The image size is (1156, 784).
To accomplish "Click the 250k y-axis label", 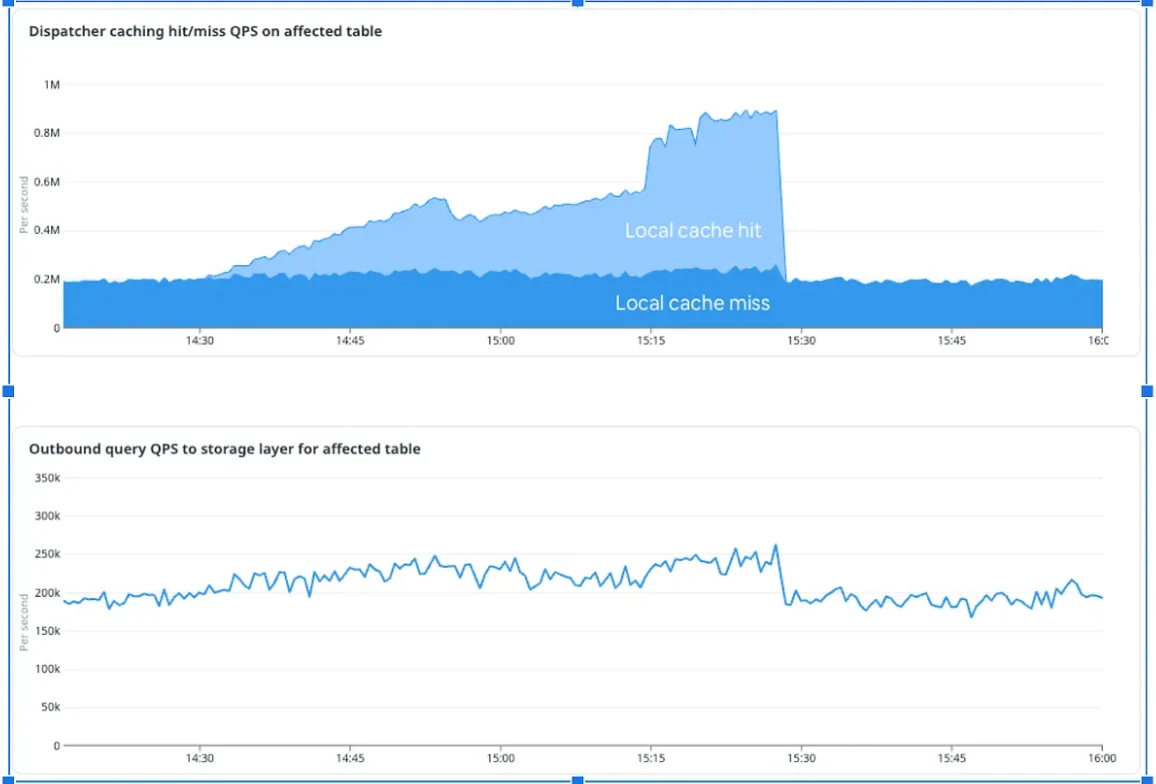I will tap(47, 555).
